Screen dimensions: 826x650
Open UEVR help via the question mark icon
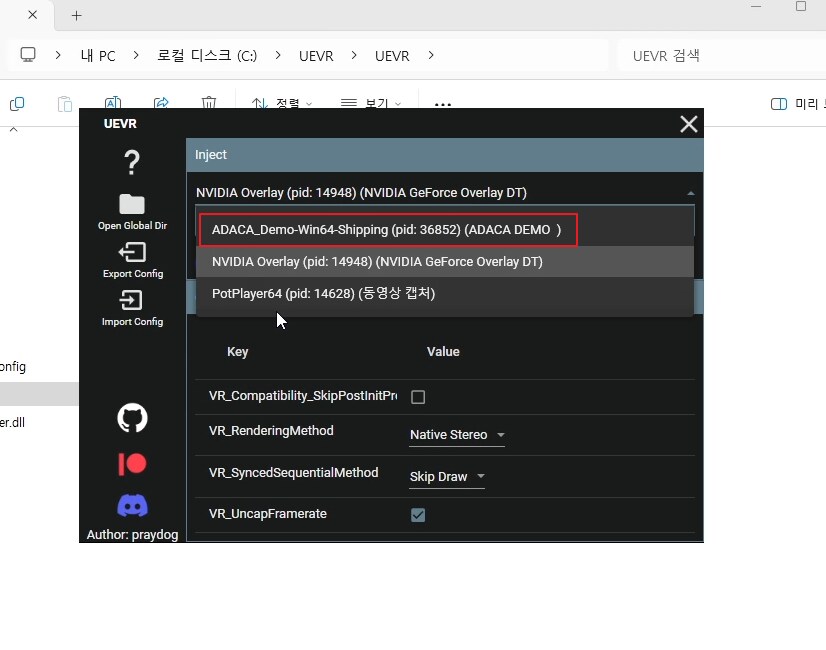coord(131,162)
